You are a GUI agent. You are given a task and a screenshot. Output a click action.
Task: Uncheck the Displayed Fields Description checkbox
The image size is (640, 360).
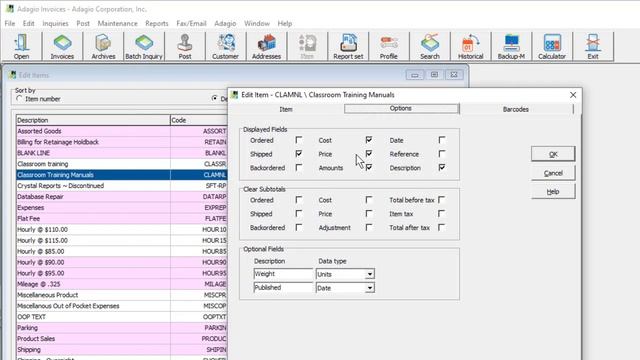(442, 167)
